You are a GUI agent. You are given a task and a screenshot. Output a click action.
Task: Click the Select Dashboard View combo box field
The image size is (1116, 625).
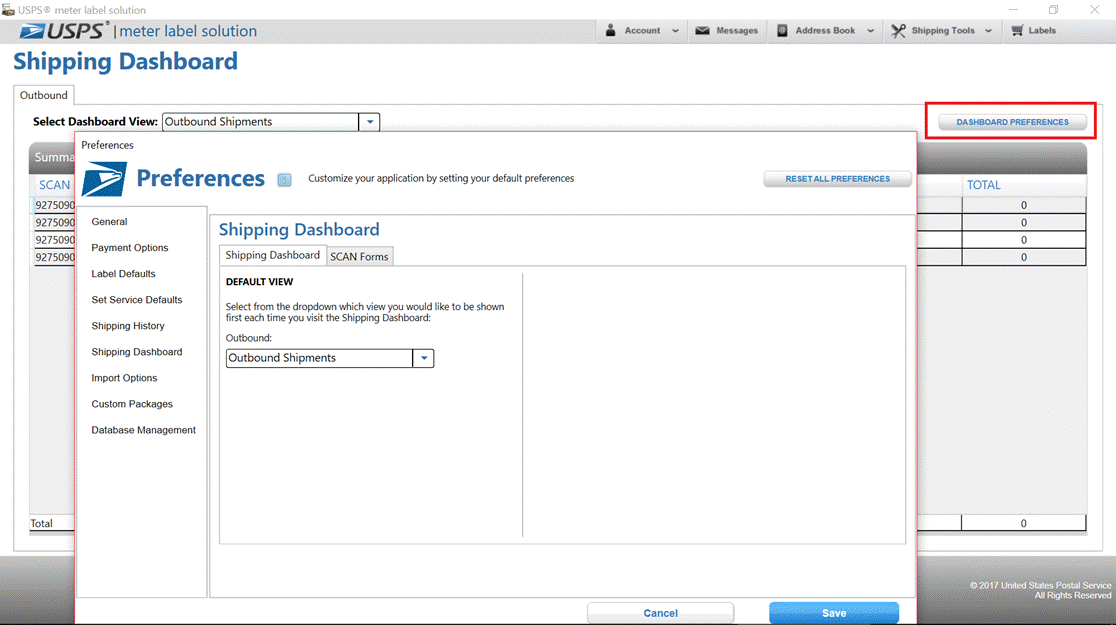(x=270, y=122)
